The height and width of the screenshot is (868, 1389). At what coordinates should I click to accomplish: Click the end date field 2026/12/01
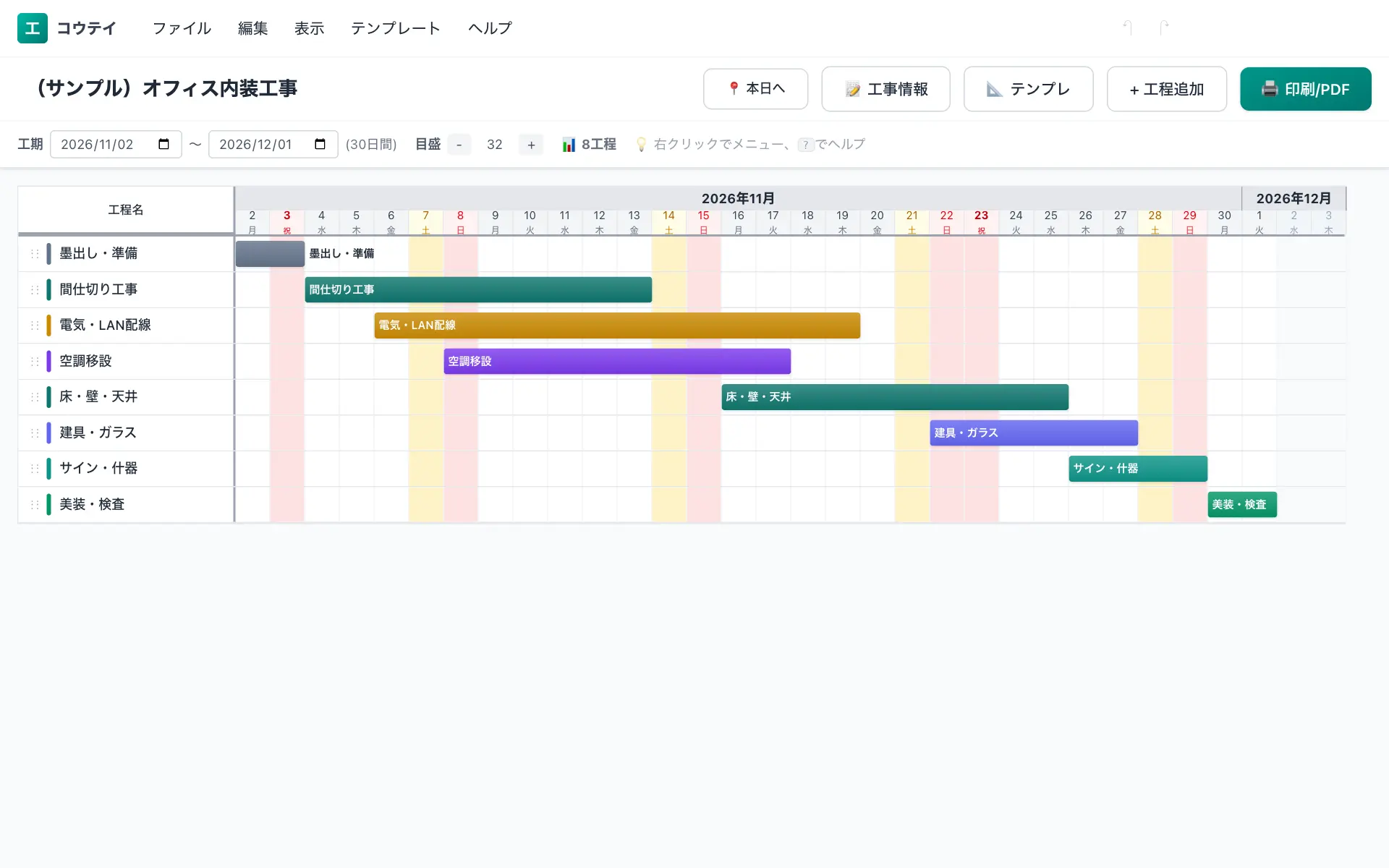(273, 144)
